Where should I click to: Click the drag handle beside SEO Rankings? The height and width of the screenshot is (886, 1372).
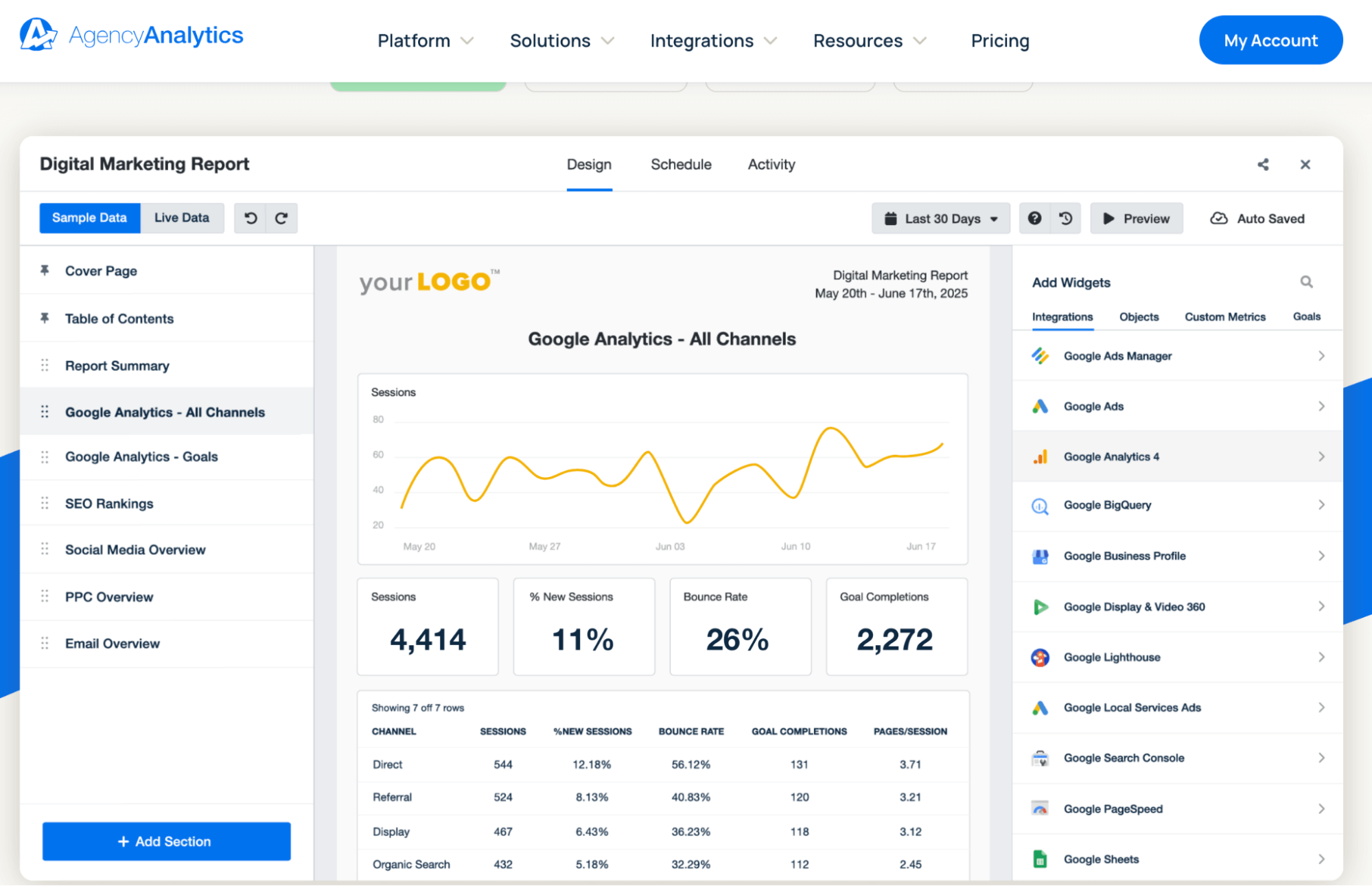(x=45, y=503)
